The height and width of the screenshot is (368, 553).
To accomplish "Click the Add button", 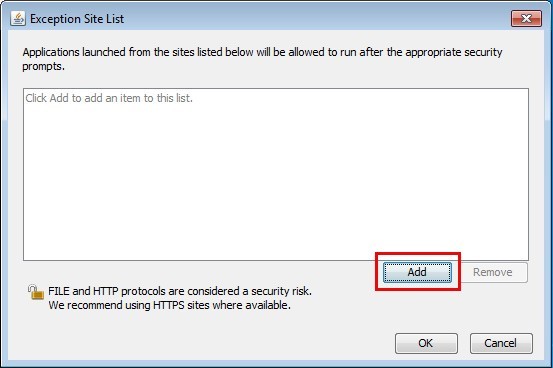I will (x=417, y=272).
